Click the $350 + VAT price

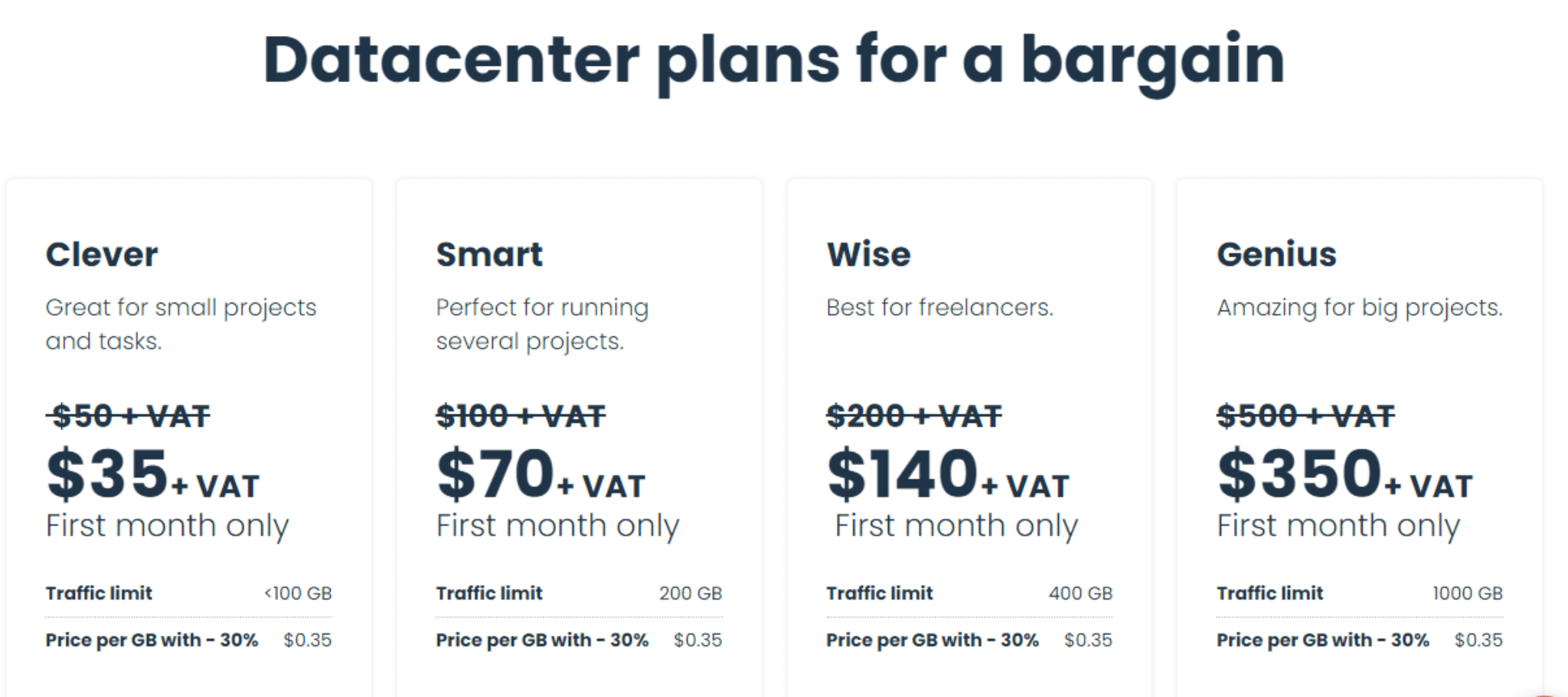click(x=1345, y=474)
